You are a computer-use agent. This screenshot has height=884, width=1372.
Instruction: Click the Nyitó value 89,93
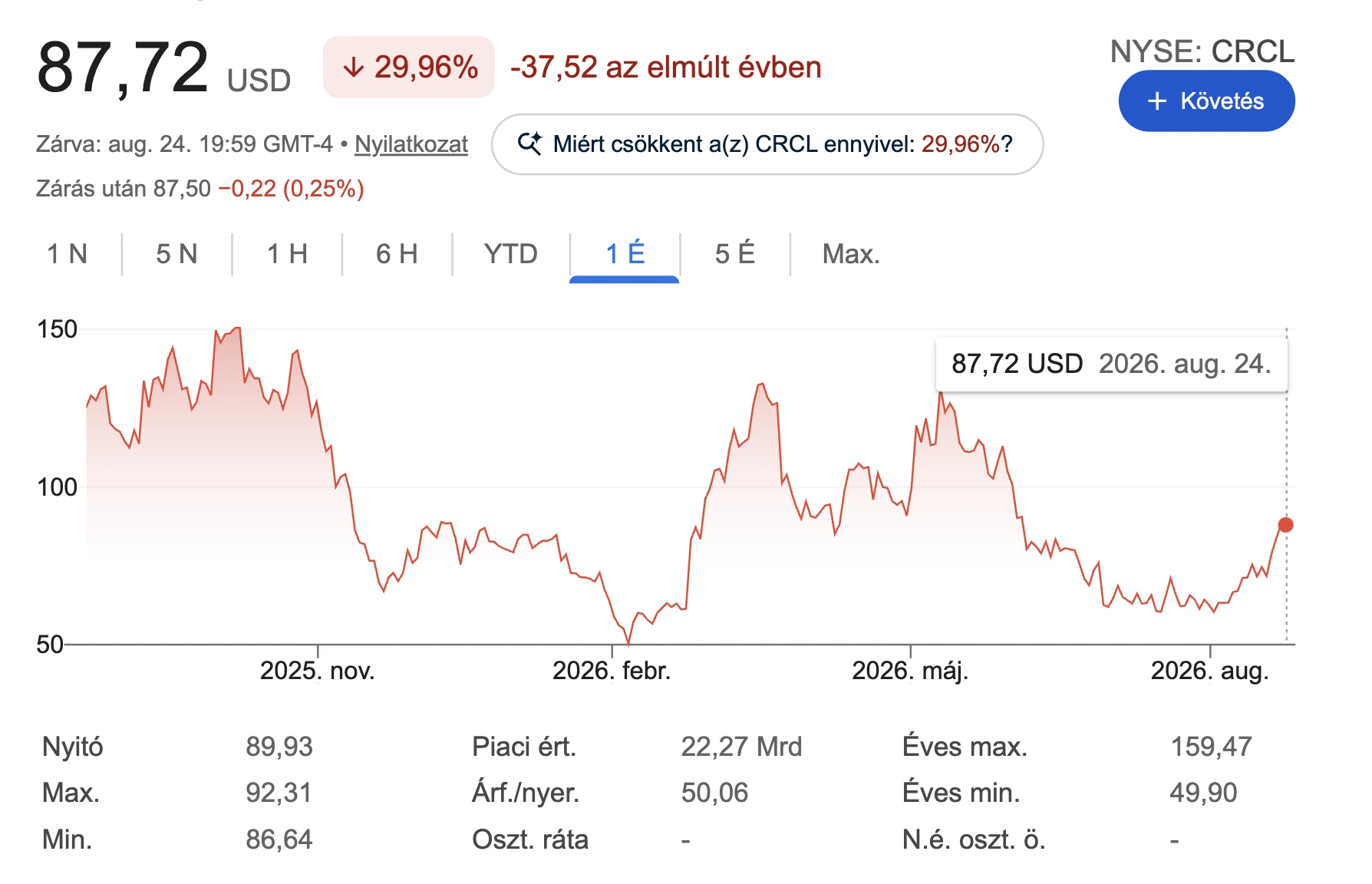point(279,747)
